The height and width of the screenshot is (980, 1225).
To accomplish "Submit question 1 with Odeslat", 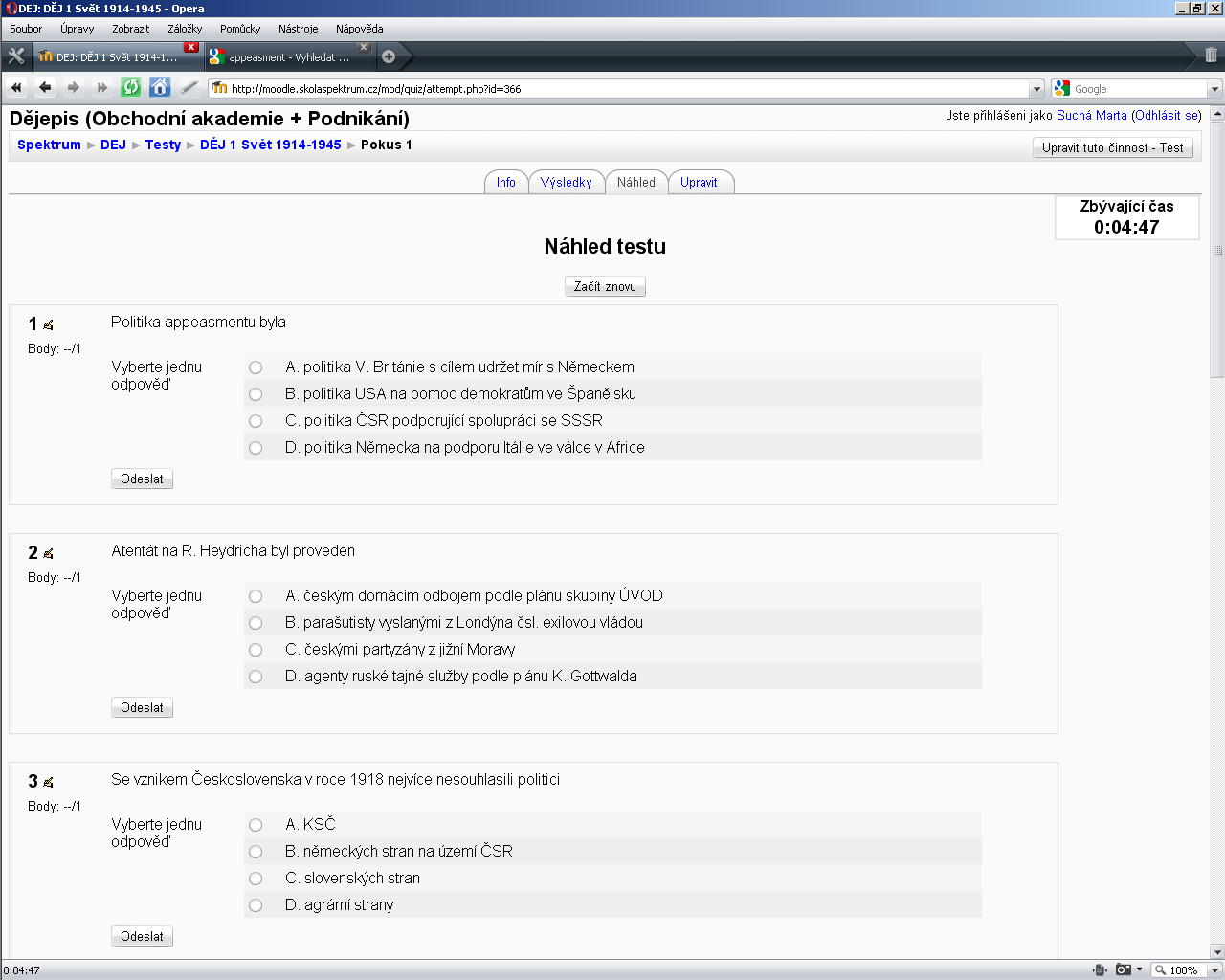I will (142, 479).
